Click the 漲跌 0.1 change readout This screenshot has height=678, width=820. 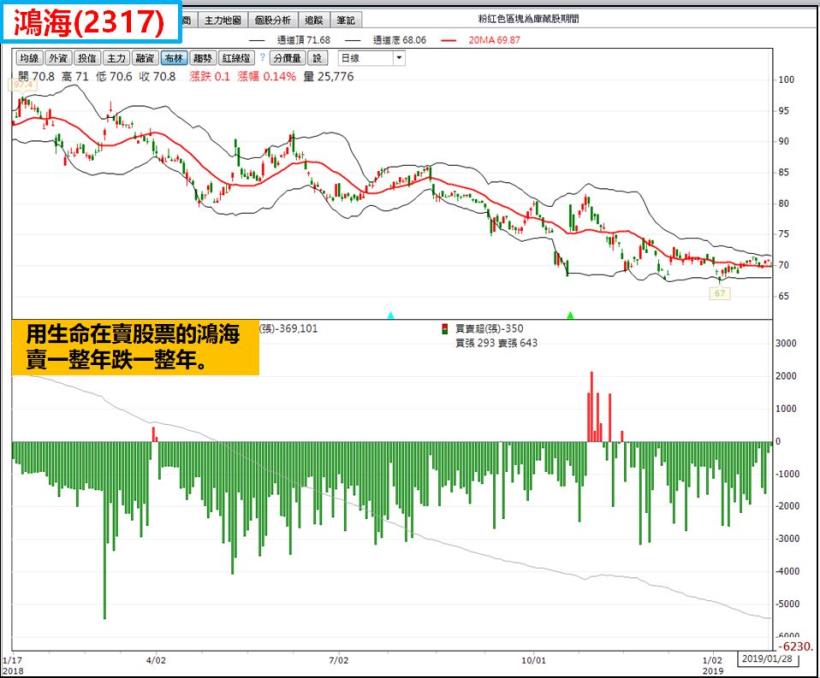coord(210,76)
